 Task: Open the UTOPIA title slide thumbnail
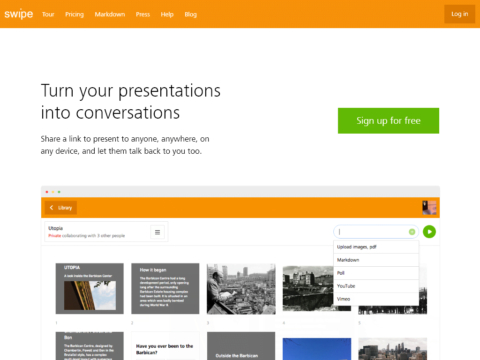click(90, 289)
